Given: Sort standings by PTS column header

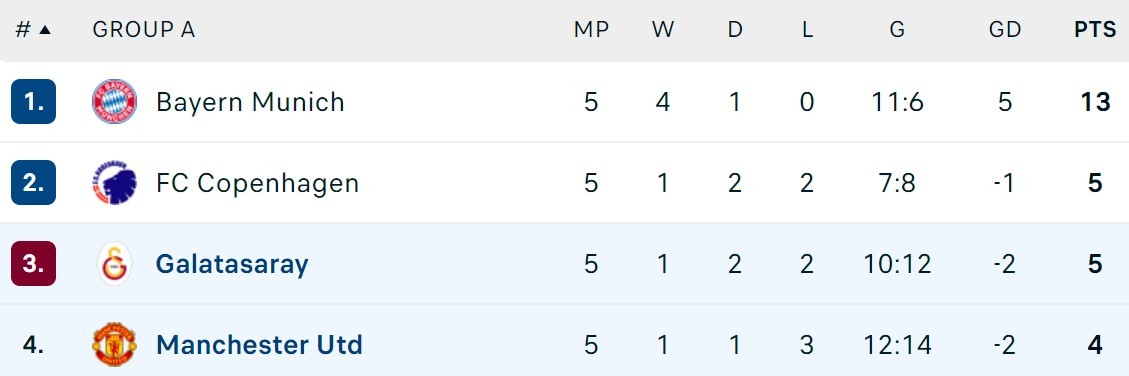Looking at the screenshot, I should [x=1095, y=30].
